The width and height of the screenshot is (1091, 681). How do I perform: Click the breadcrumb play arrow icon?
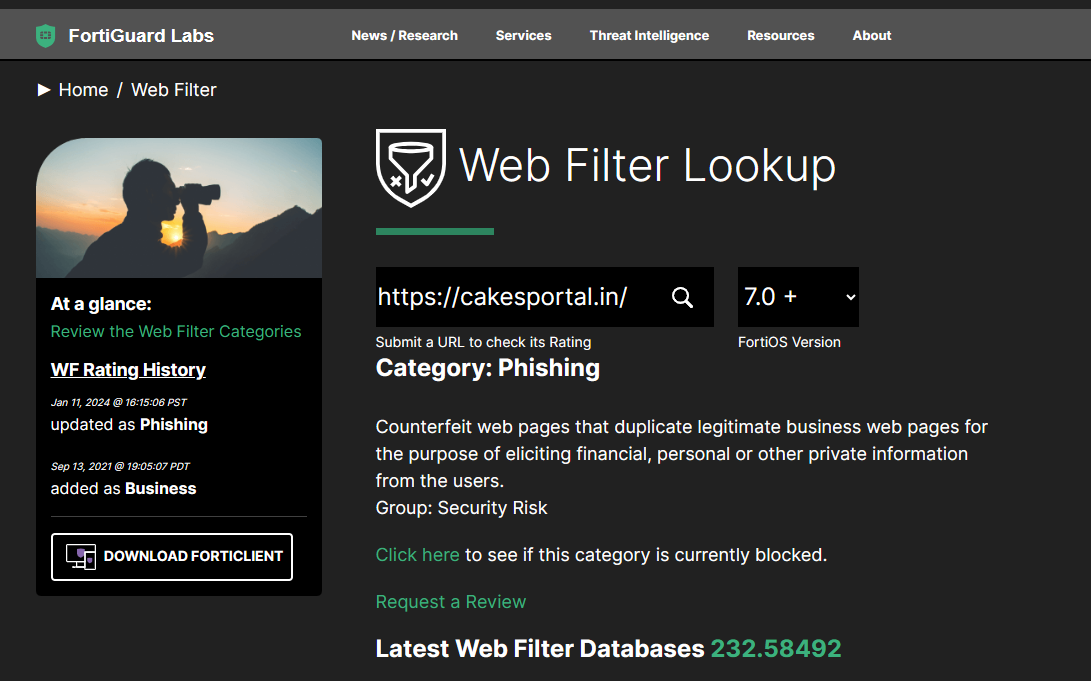(x=44, y=90)
